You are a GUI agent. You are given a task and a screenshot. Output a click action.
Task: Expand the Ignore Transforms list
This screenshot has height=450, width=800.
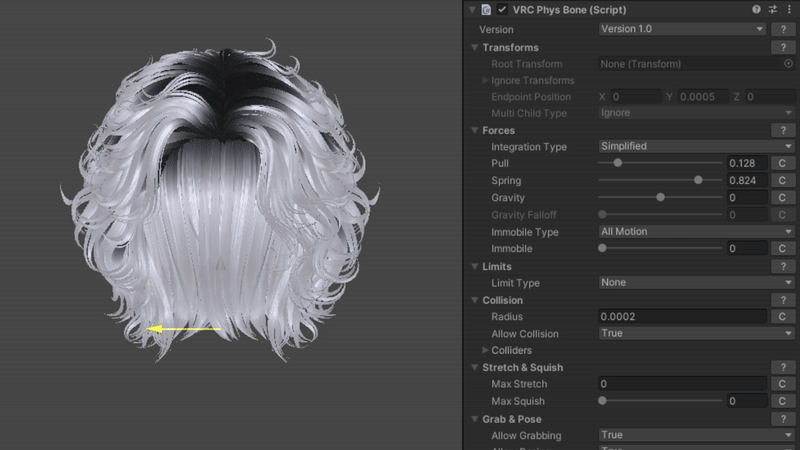tap(485, 81)
